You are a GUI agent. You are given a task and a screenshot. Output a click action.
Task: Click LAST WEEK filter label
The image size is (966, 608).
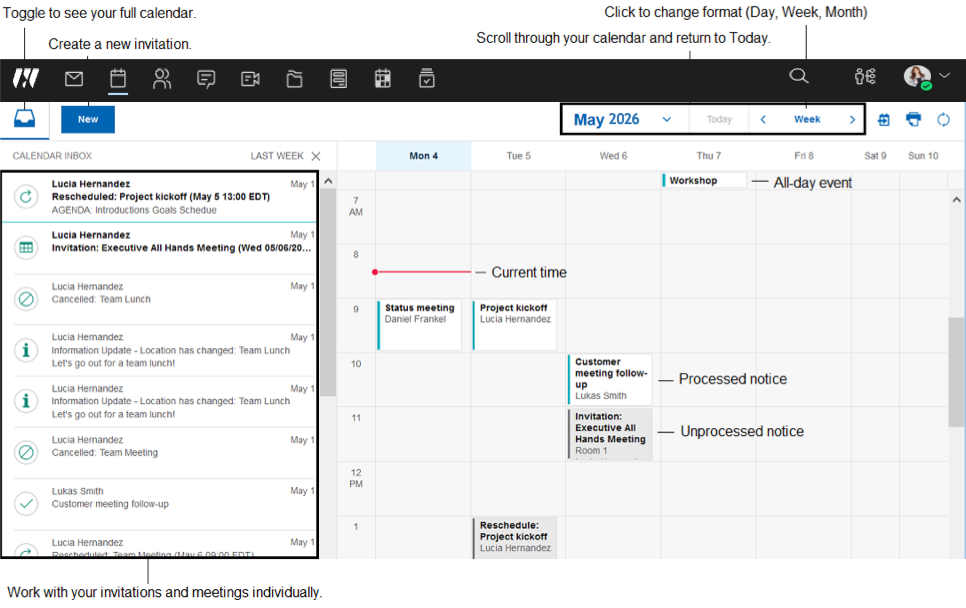click(277, 156)
